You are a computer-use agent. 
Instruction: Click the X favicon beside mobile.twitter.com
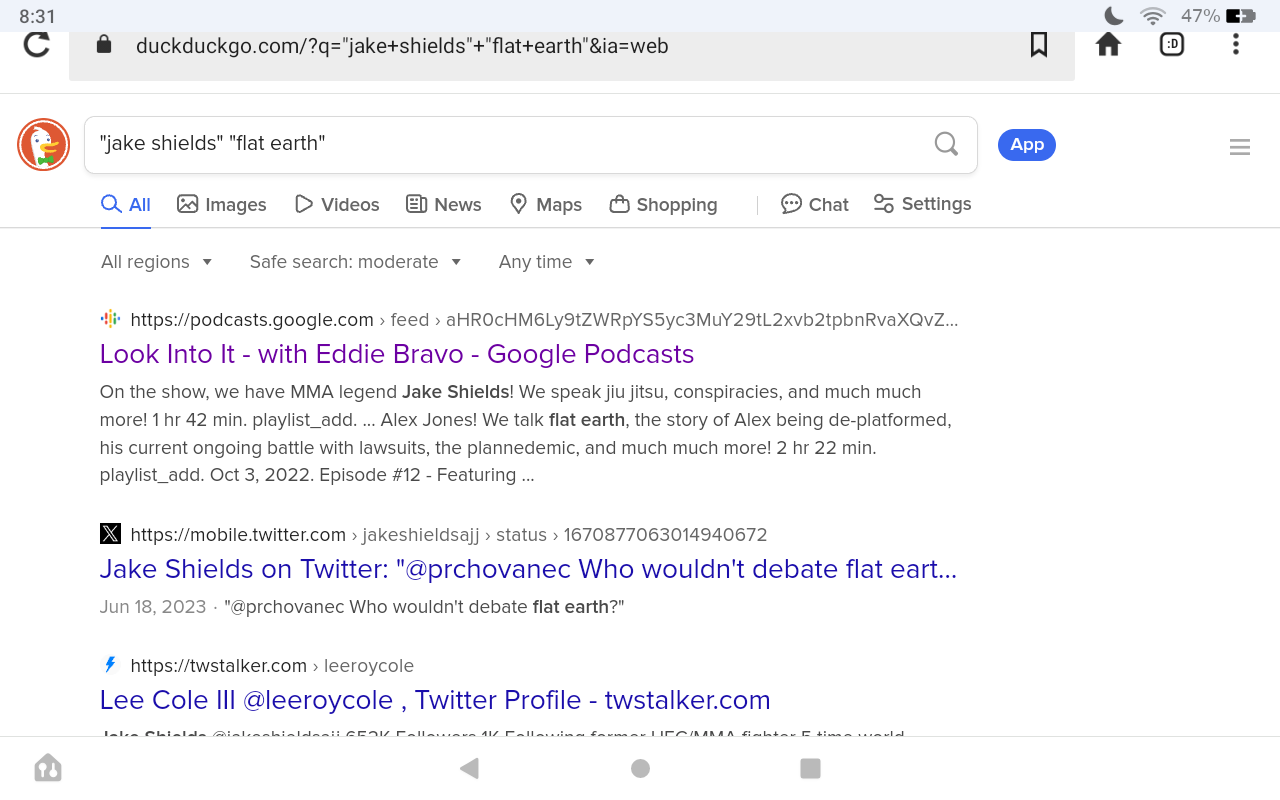(x=110, y=534)
